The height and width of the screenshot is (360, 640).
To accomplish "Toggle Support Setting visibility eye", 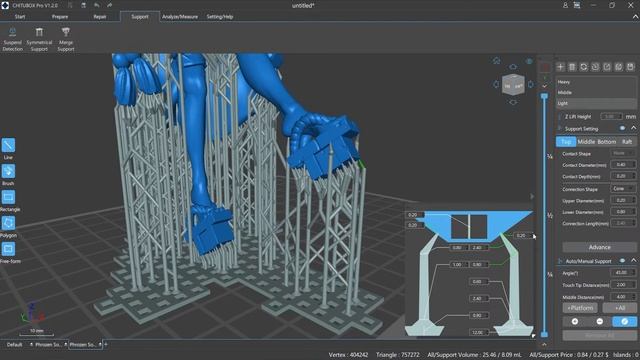I will click(622, 129).
